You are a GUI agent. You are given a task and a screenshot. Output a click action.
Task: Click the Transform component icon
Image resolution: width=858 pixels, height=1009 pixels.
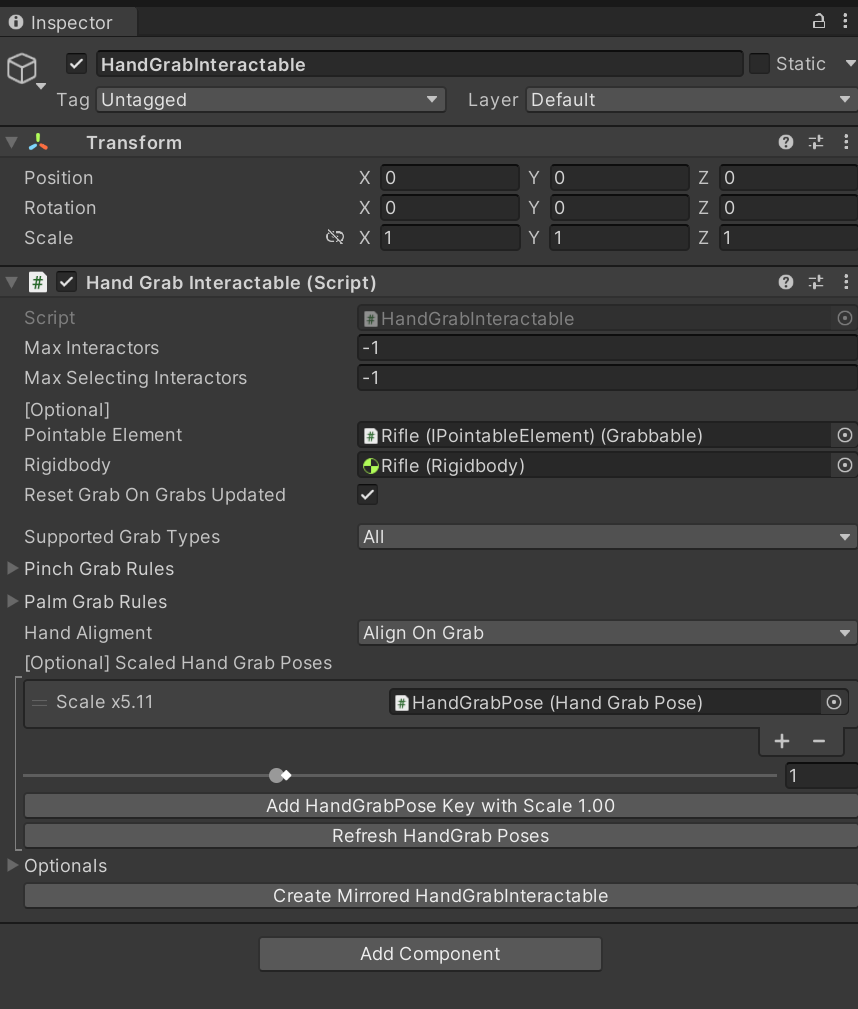click(38, 142)
